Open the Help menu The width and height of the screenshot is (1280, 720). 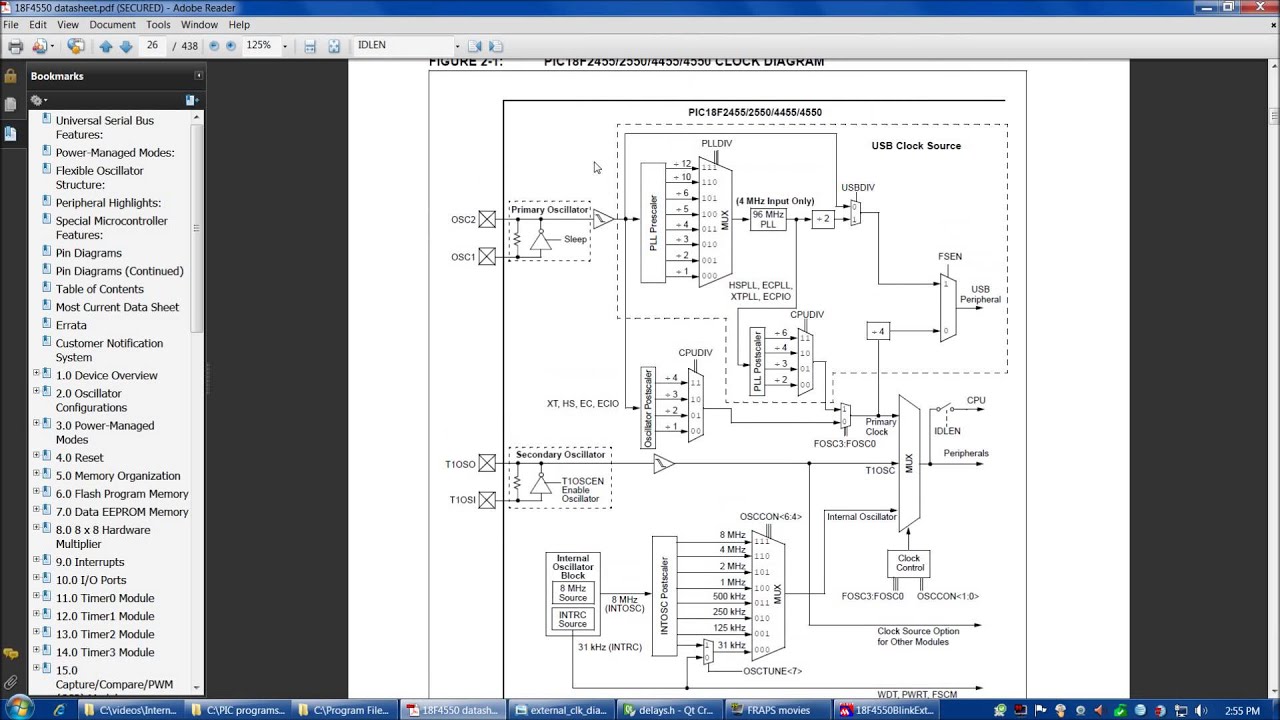239,24
